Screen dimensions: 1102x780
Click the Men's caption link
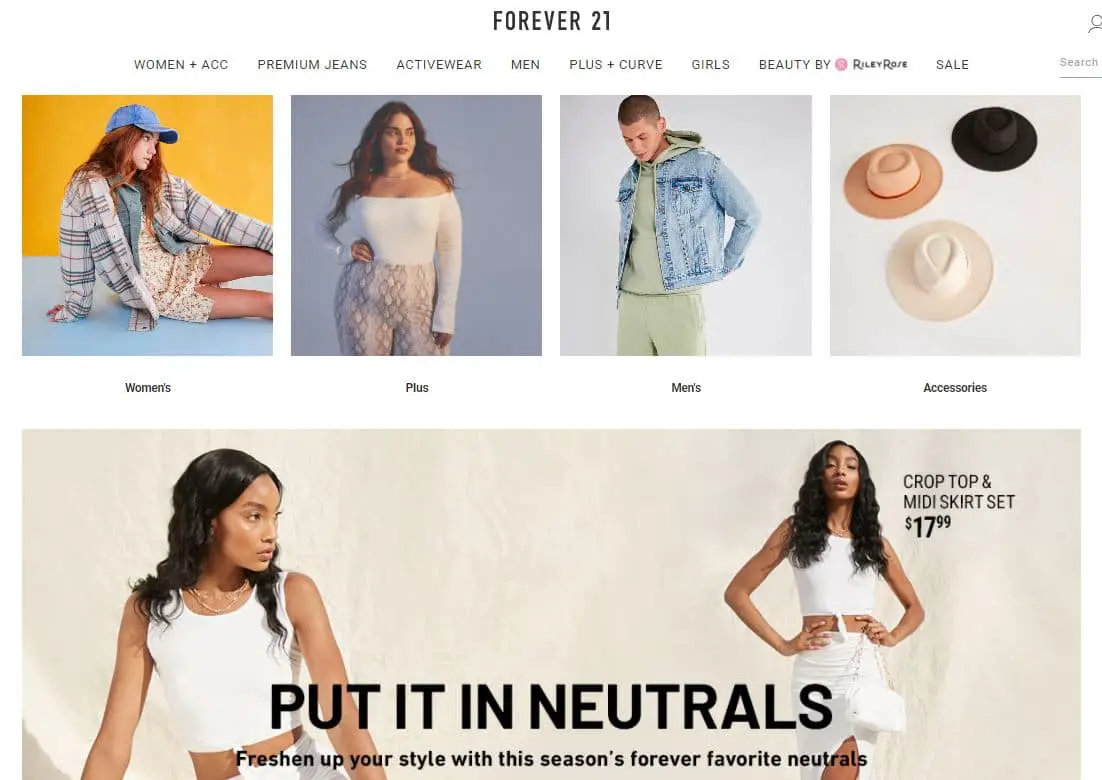coord(686,388)
